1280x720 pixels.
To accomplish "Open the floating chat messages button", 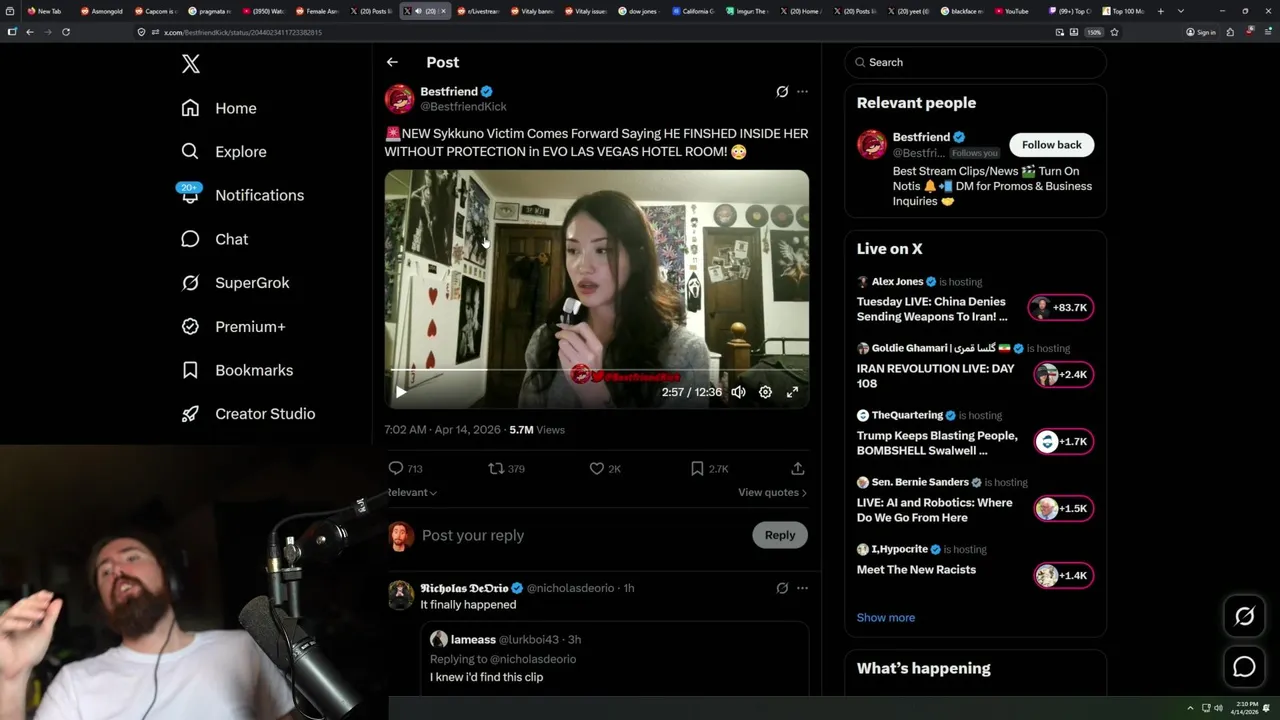I will pos(1244,666).
